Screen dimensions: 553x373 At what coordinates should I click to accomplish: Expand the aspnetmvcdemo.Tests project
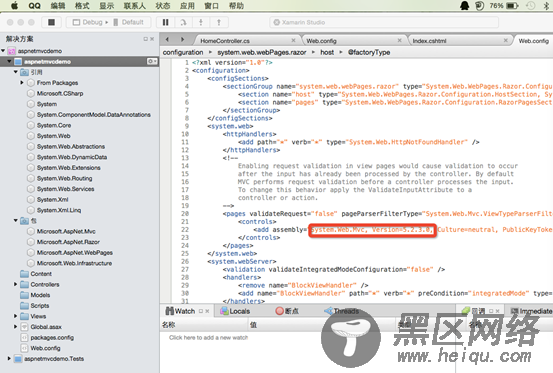click(x=9, y=359)
